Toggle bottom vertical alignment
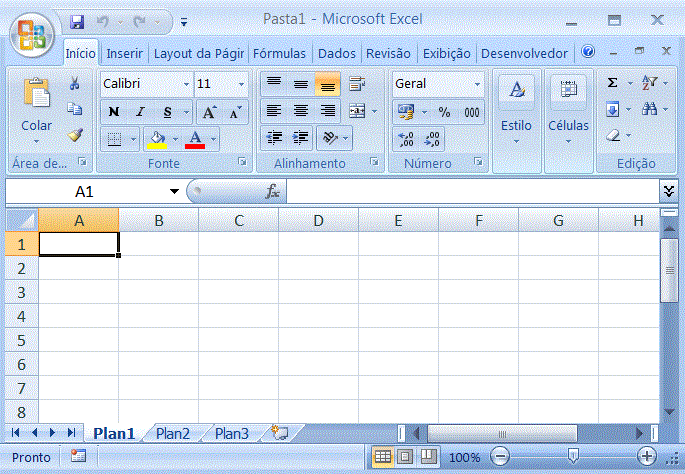The height and width of the screenshot is (474, 685). 328,83
